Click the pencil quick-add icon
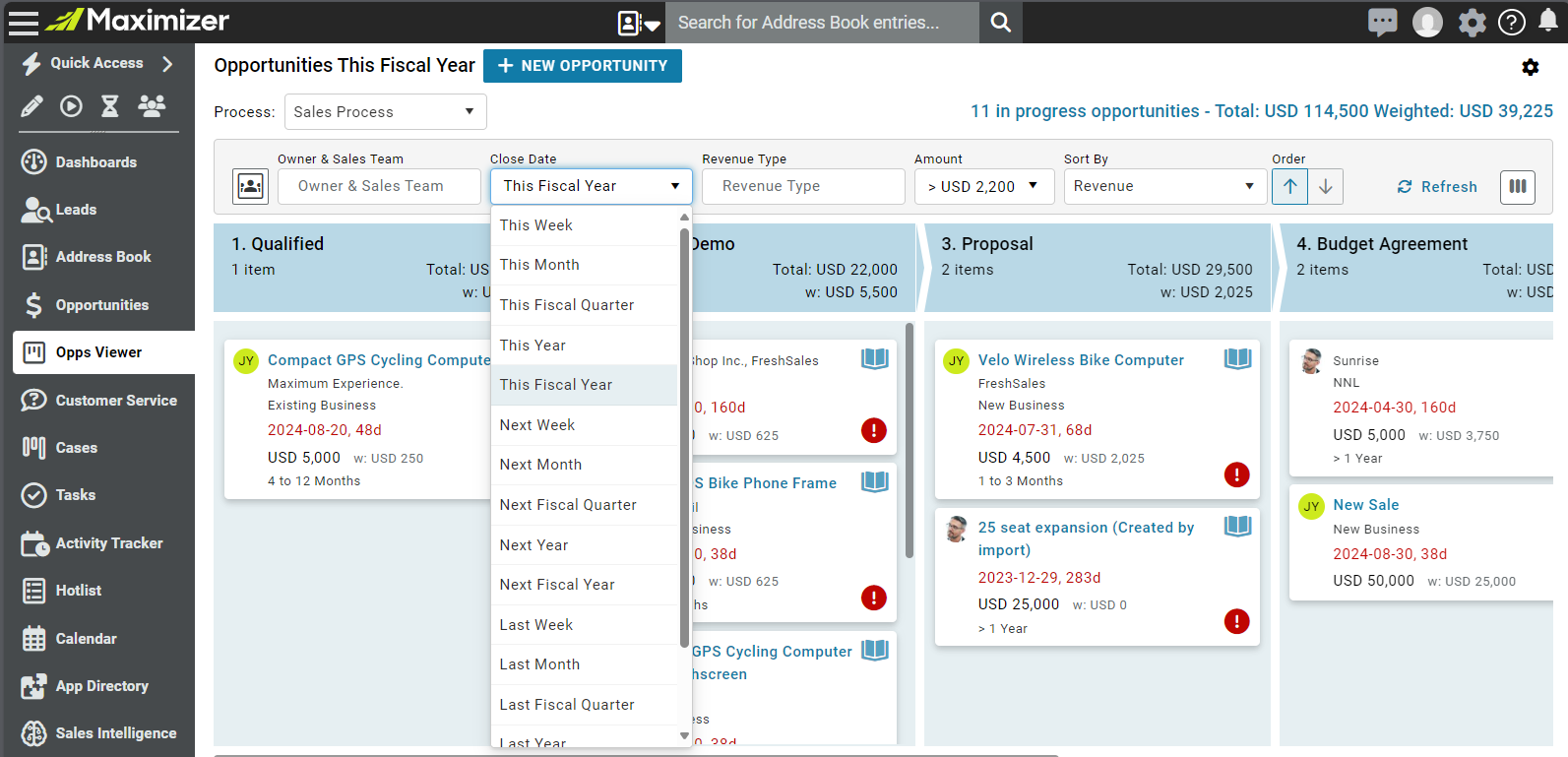Image resolution: width=1568 pixels, height=757 pixels. [x=31, y=106]
